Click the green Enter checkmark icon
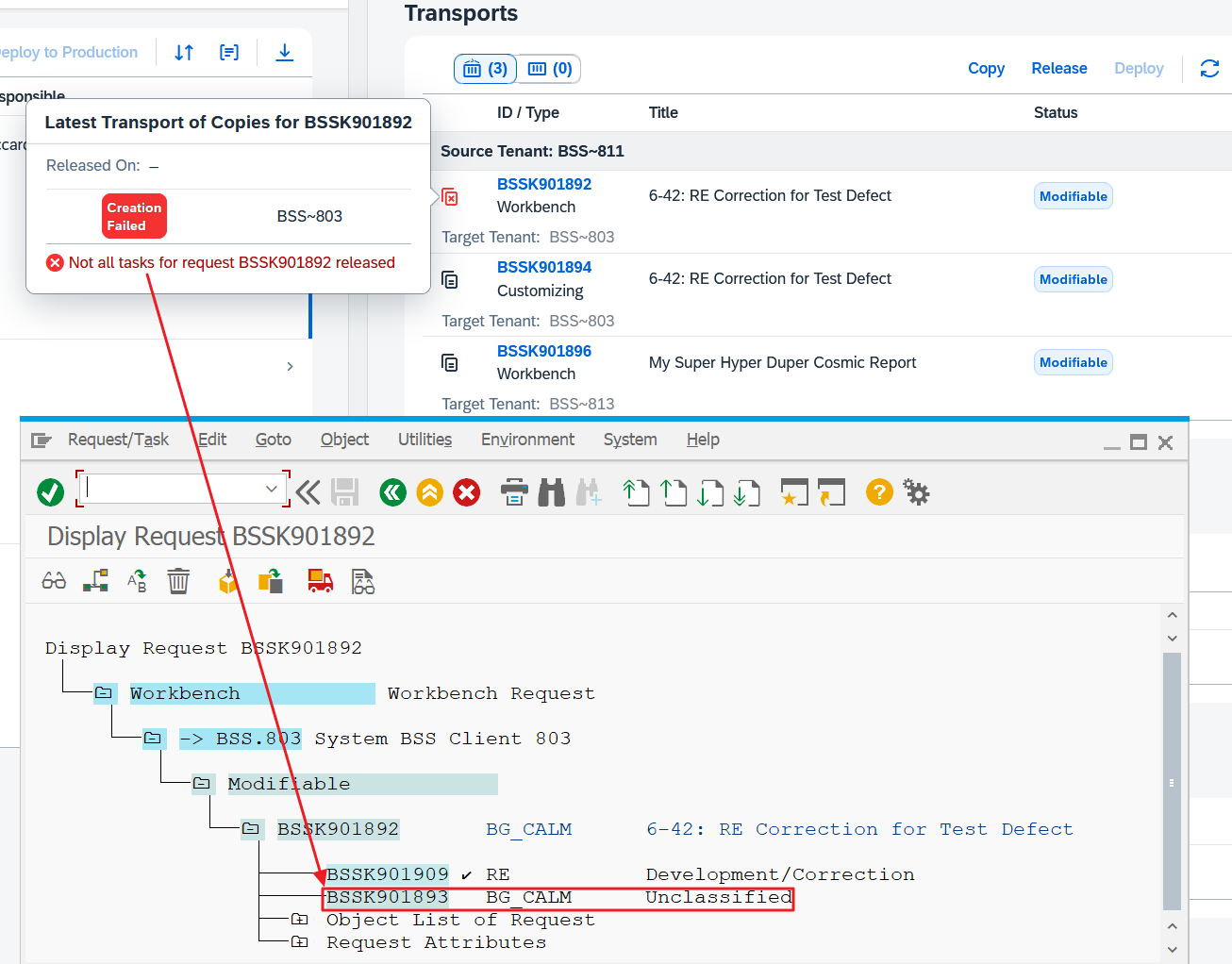This screenshot has height=964, width=1232. [x=50, y=492]
